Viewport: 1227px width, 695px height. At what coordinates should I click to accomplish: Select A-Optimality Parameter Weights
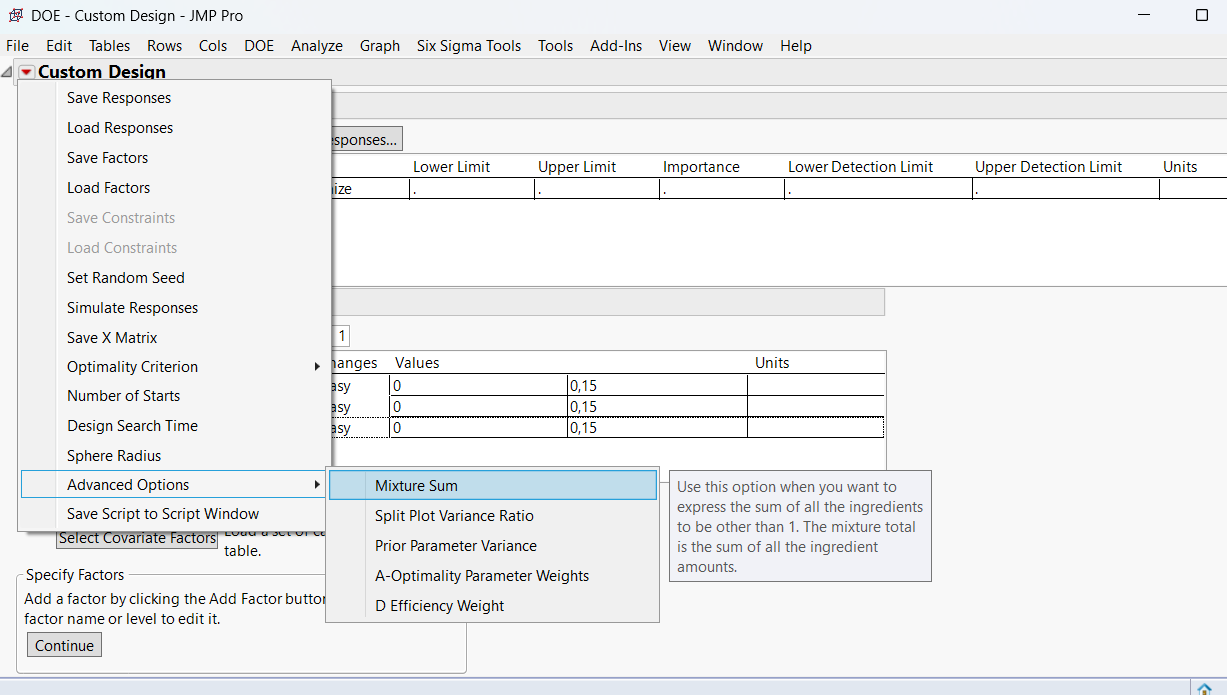click(x=481, y=576)
